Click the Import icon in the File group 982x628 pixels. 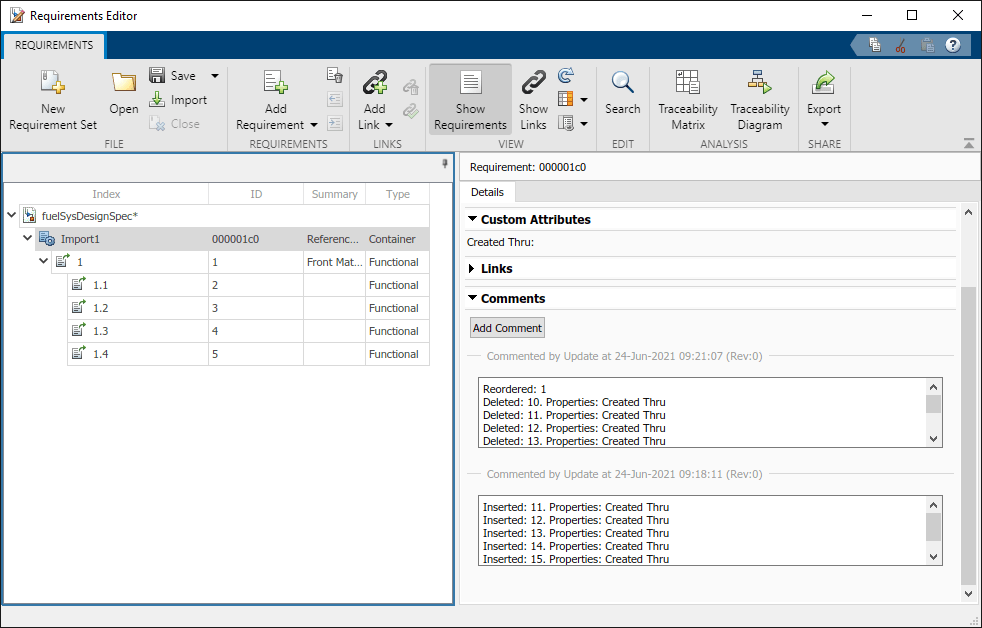[x=158, y=100]
